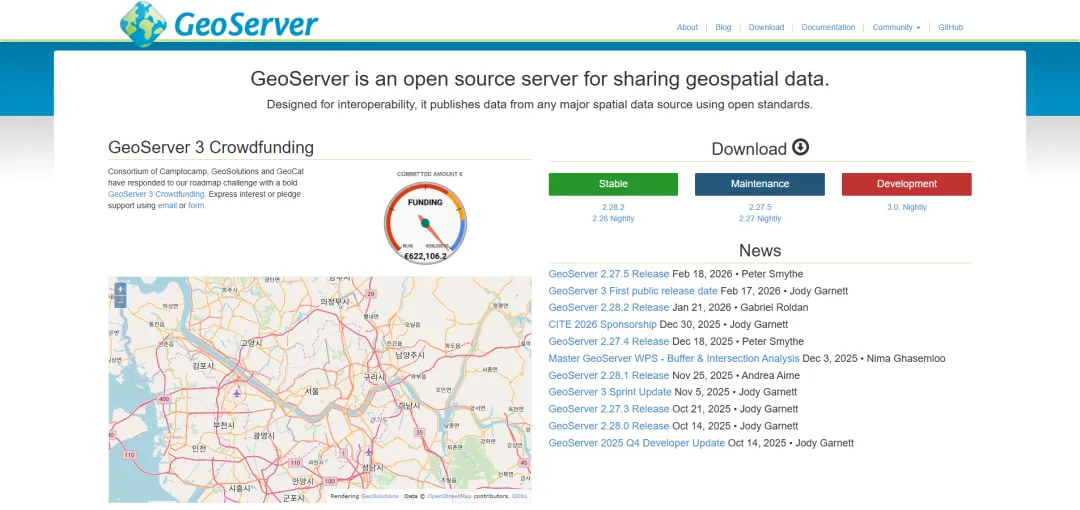Open GeoServer 2025 Q4 Developer Update news
This screenshot has height=510, width=1080.
637,443
